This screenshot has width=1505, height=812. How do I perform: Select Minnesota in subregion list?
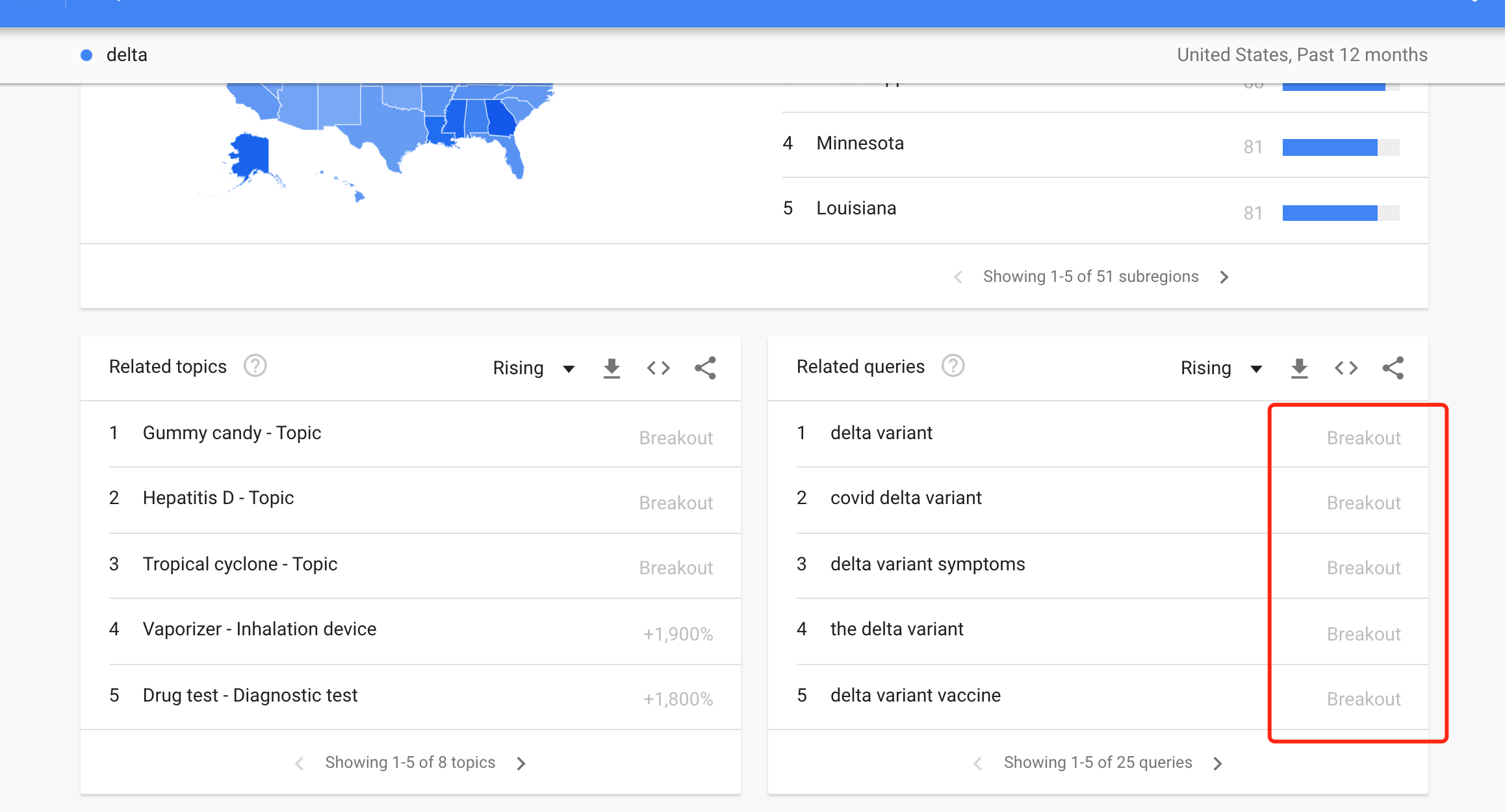(860, 144)
